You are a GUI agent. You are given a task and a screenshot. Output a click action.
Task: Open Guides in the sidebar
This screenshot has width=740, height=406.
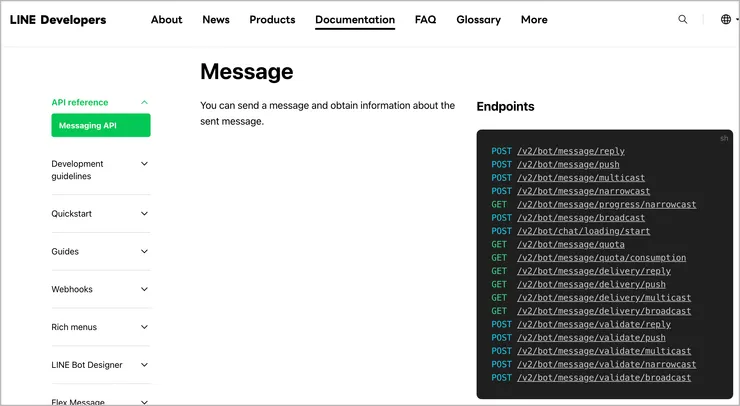[65, 251]
